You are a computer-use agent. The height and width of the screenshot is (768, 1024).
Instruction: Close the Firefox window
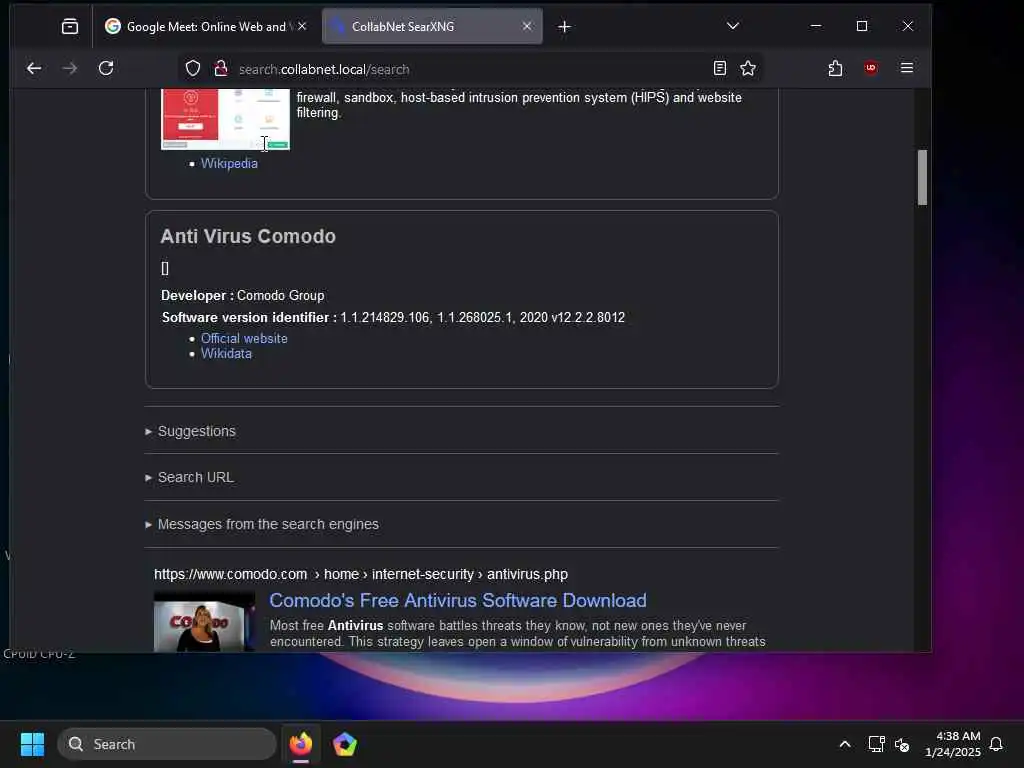pos(908,26)
